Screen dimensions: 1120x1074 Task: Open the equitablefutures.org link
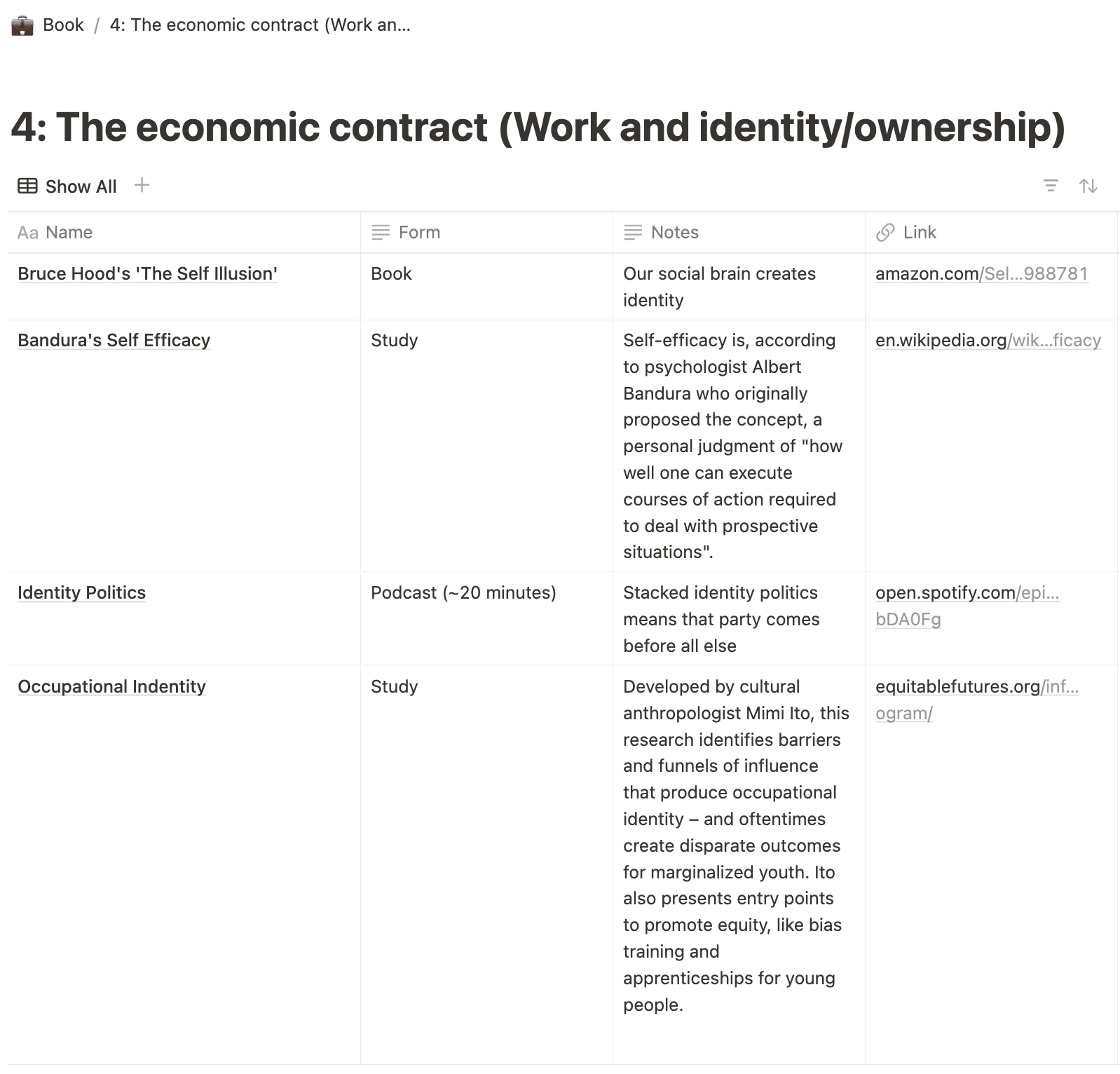click(976, 687)
